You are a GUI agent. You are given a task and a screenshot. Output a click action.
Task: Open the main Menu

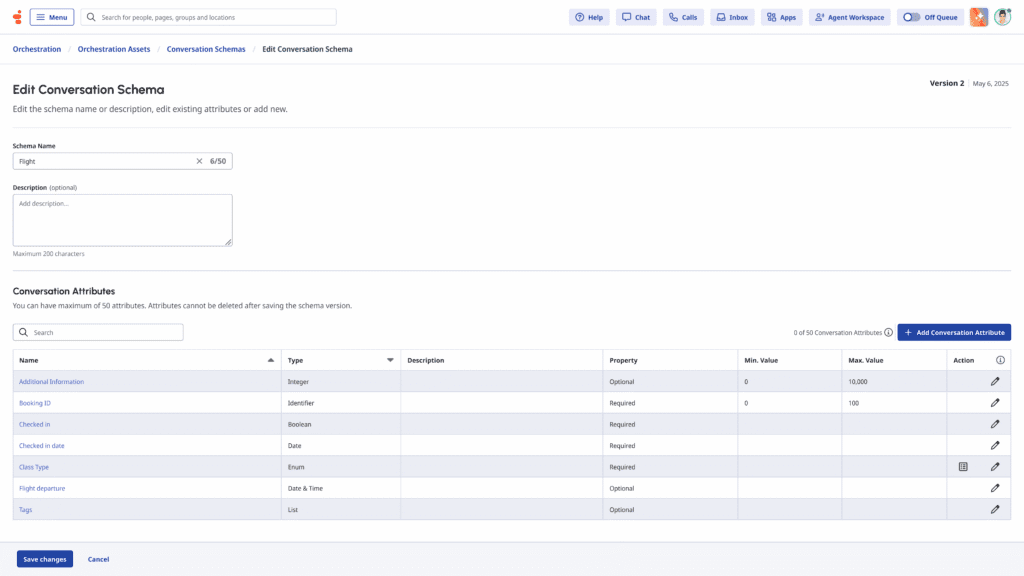click(52, 17)
